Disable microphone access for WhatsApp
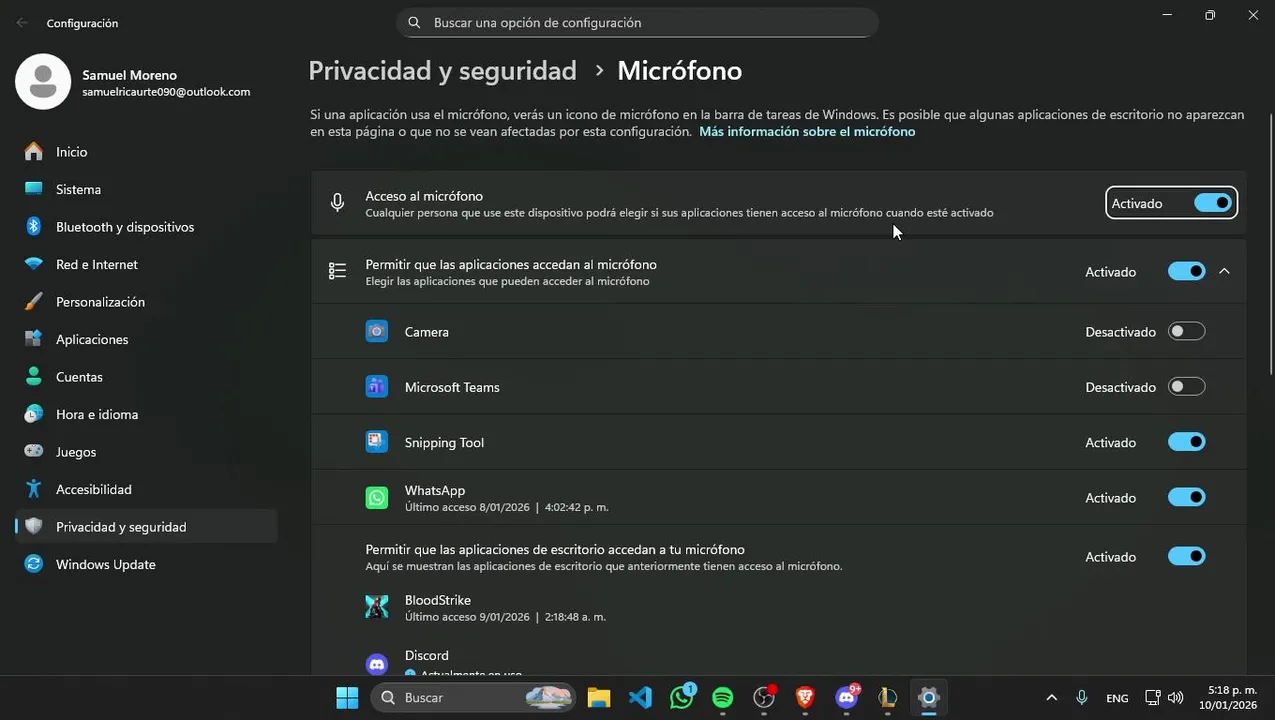This screenshot has width=1275, height=720. tap(1186, 497)
